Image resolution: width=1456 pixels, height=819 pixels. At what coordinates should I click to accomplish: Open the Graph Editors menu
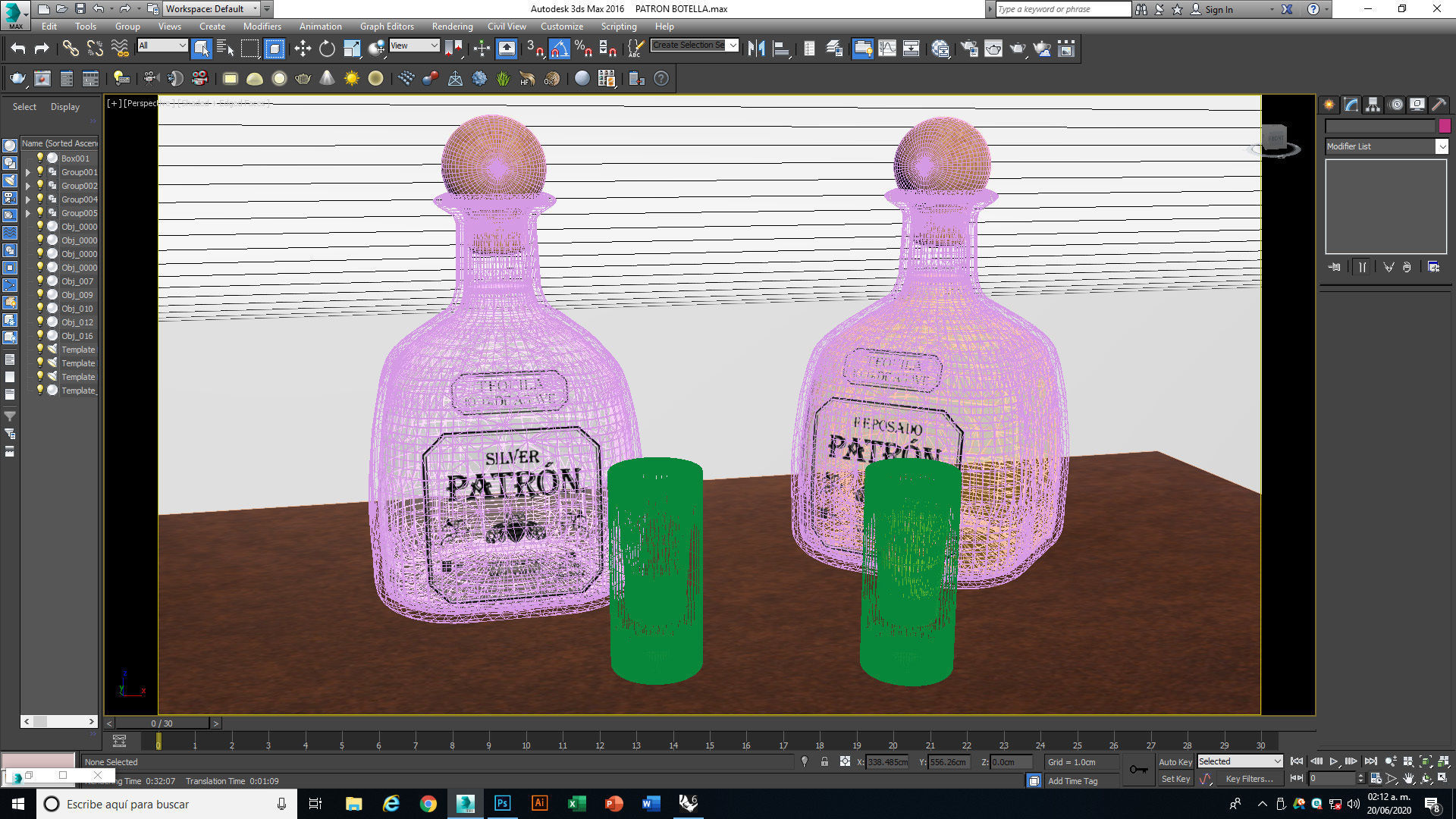coord(387,27)
